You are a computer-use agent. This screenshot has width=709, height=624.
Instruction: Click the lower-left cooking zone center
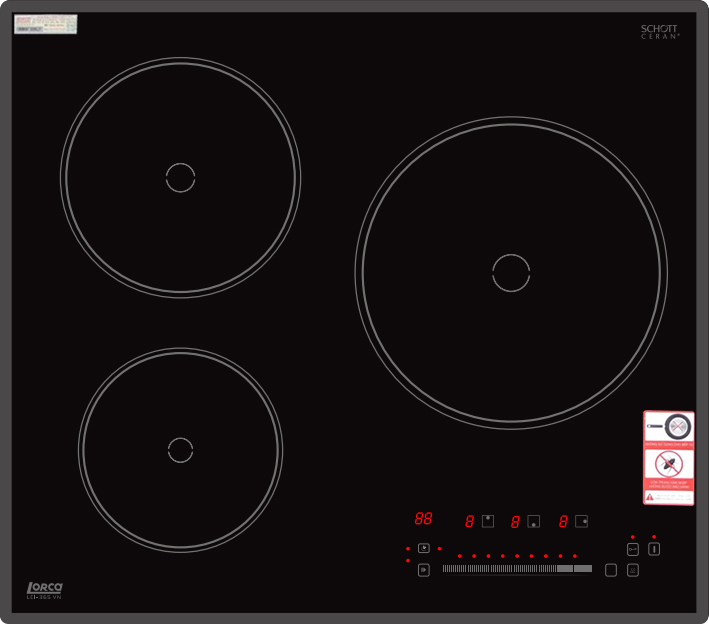pos(180,450)
